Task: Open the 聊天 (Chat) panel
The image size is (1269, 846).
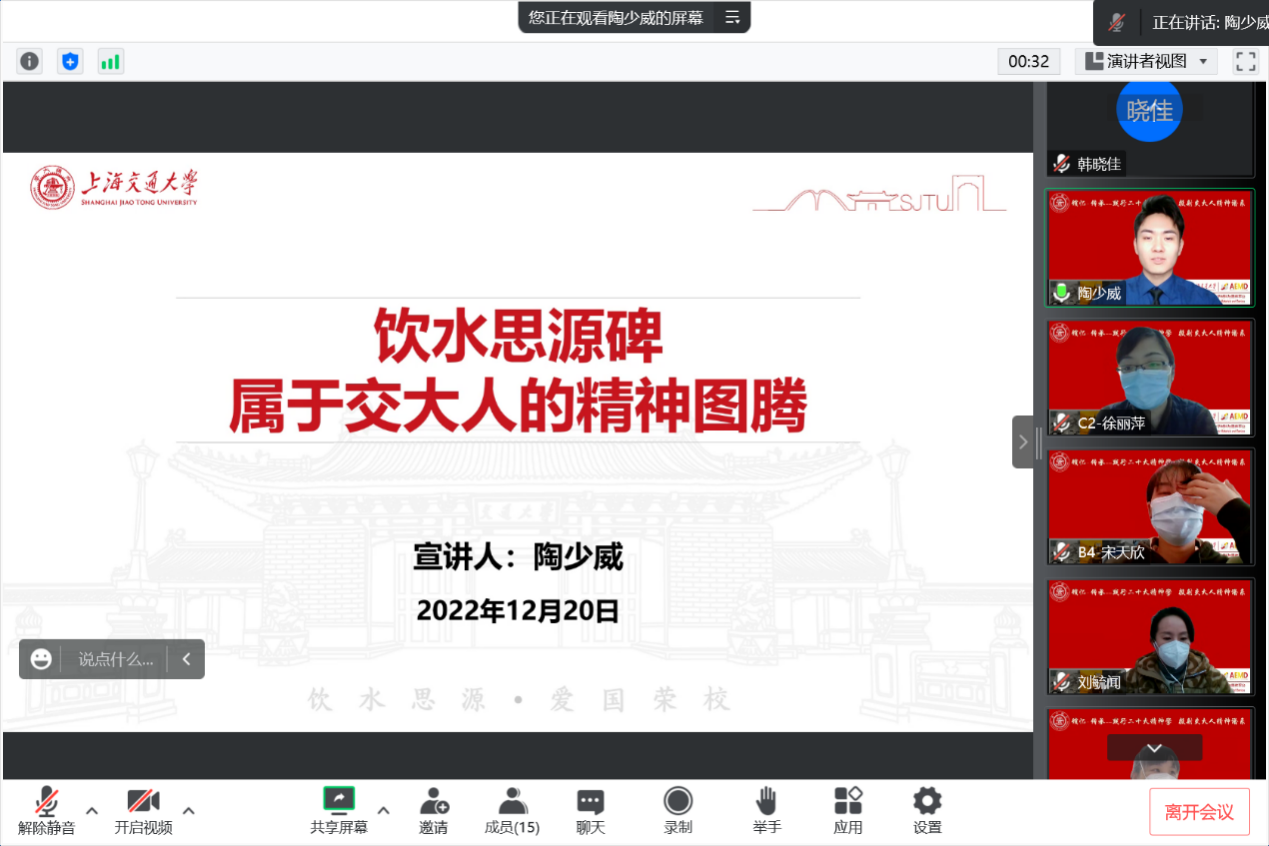Action: point(589,810)
